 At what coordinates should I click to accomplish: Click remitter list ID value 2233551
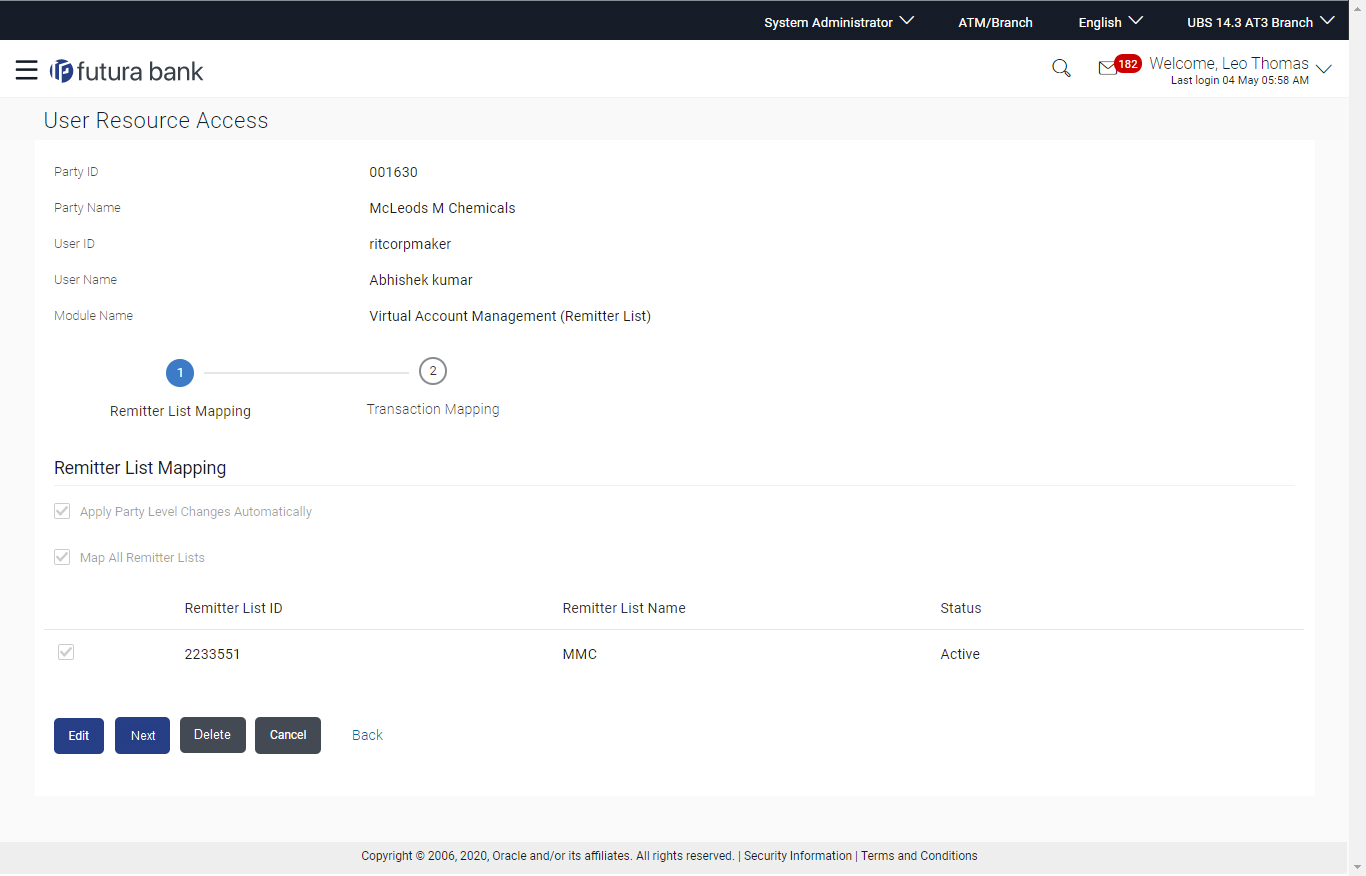[x=212, y=654]
